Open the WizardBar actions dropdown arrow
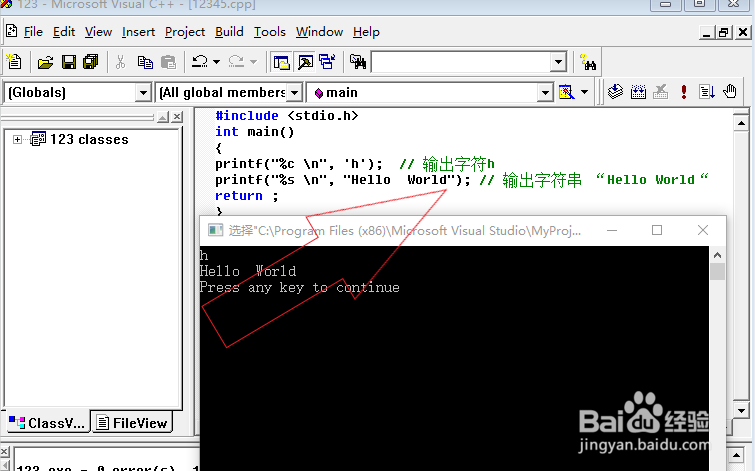The image size is (755, 471). pyautogui.click(x=585, y=92)
